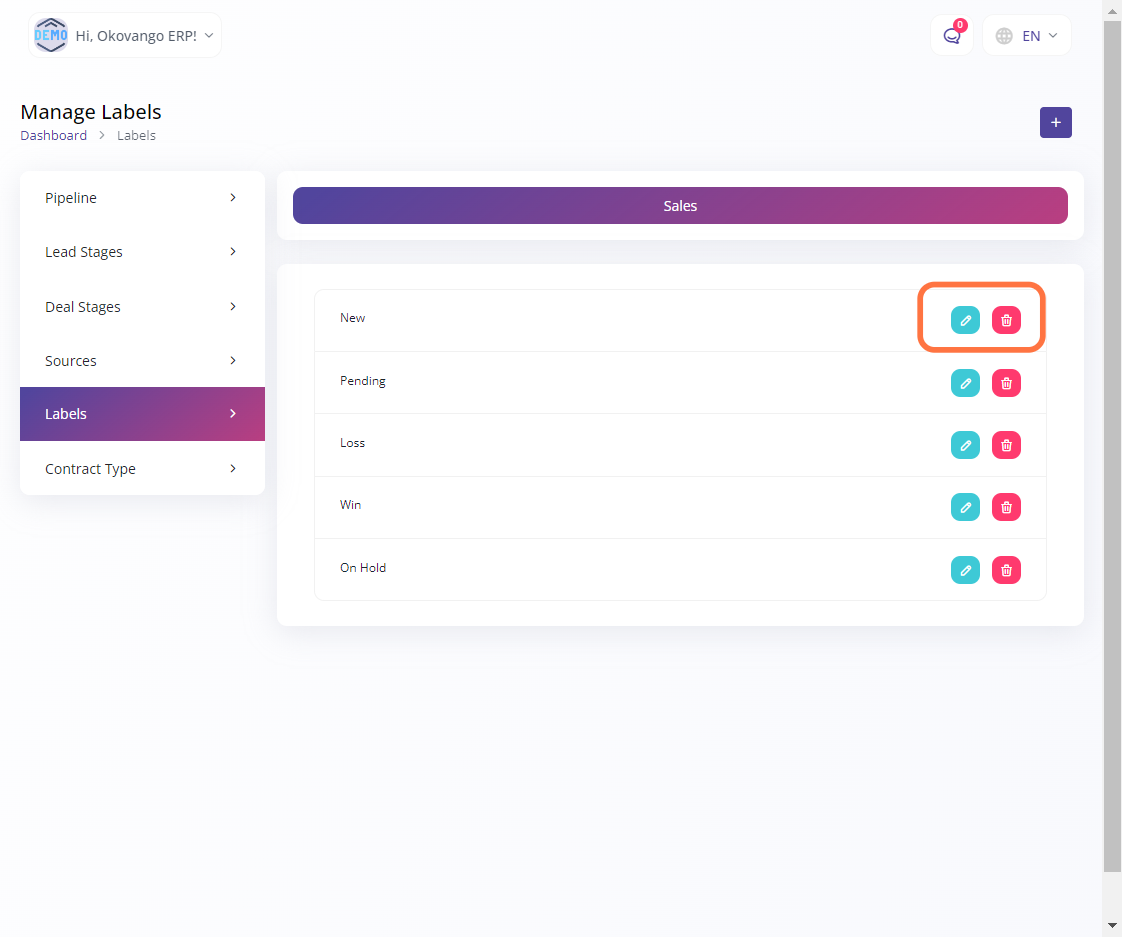Click the Dashboard breadcrumb link
Viewport: 1122px width, 937px height.
[53, 135]
